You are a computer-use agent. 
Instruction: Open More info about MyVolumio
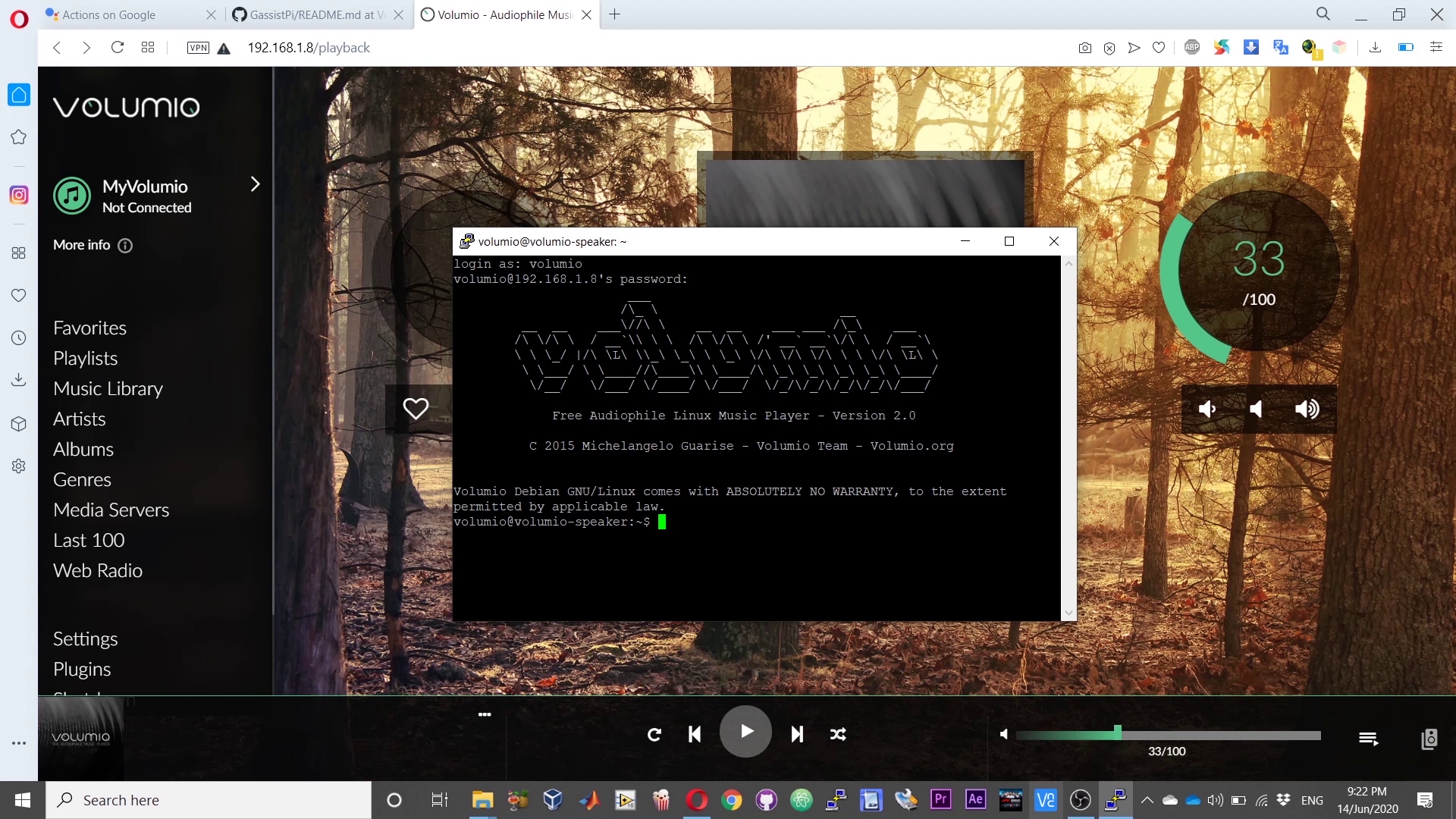[x=93, y=245]
